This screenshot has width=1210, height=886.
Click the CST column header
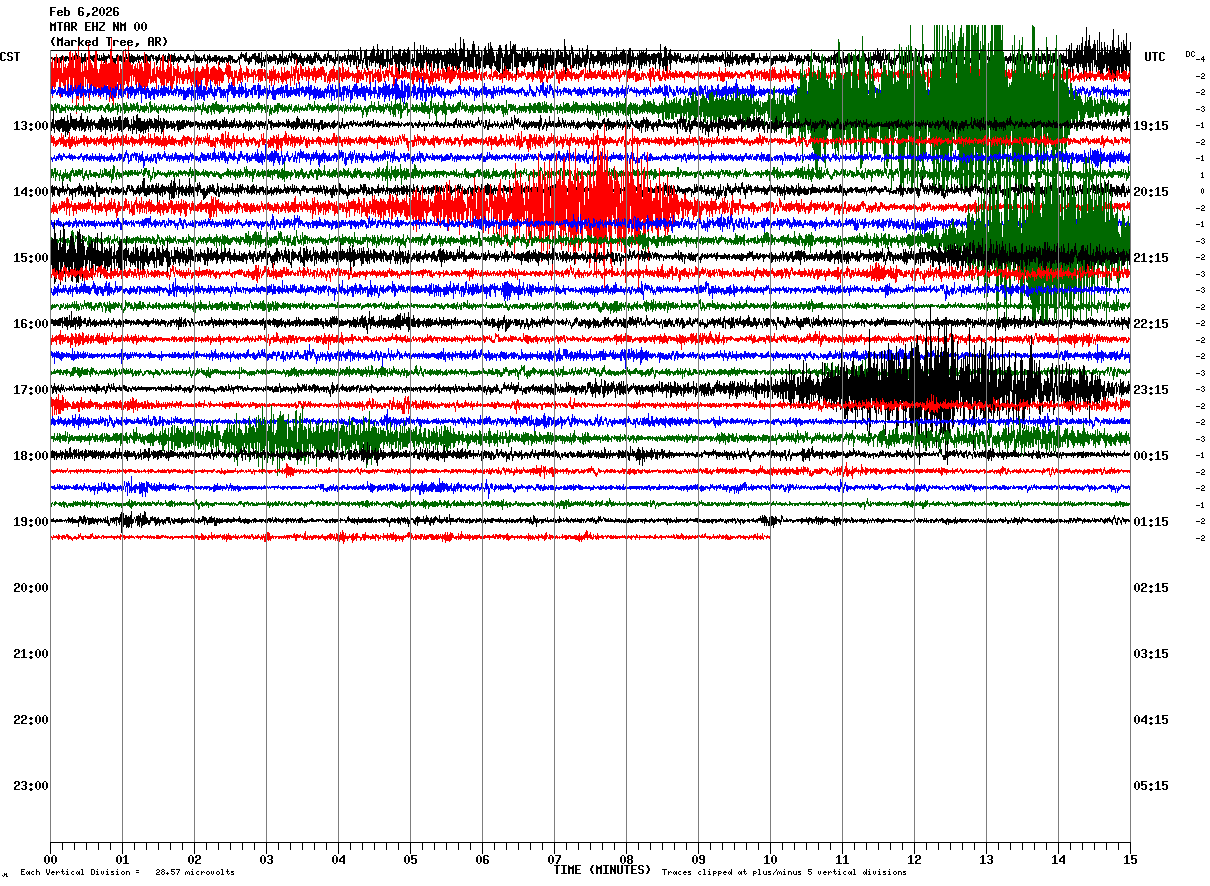point(10,57)
